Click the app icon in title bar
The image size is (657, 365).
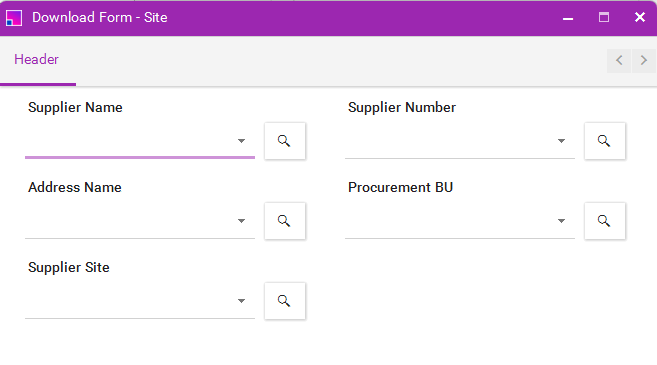(x=14, y=18)
